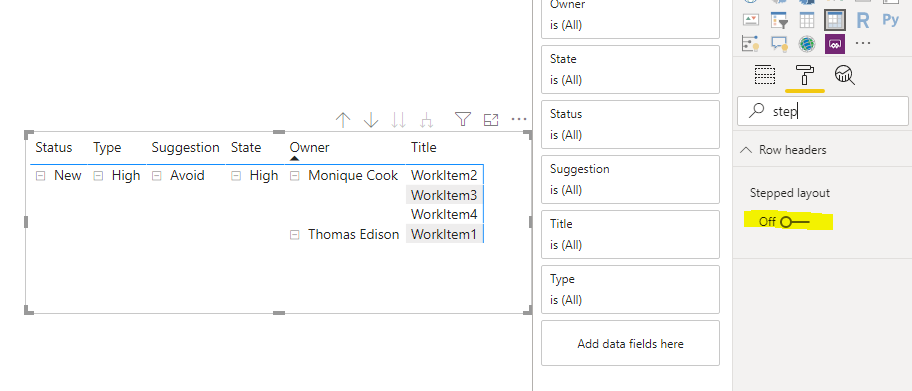Sort by the Owner column header
The width and height of the screenshot is (912, 391).
pyautogui.click(x=309, y=147)
